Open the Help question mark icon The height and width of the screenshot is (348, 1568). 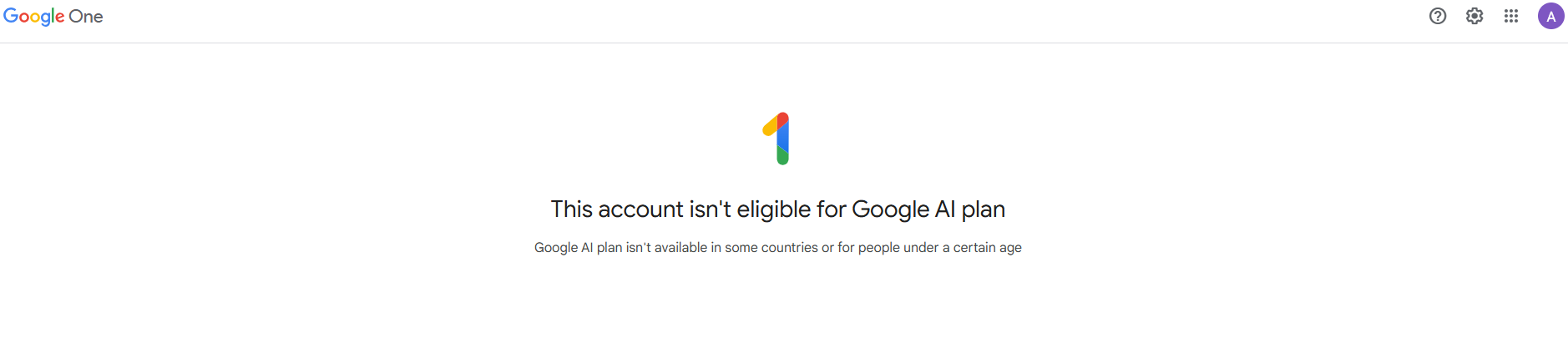tap(1437, 16)
